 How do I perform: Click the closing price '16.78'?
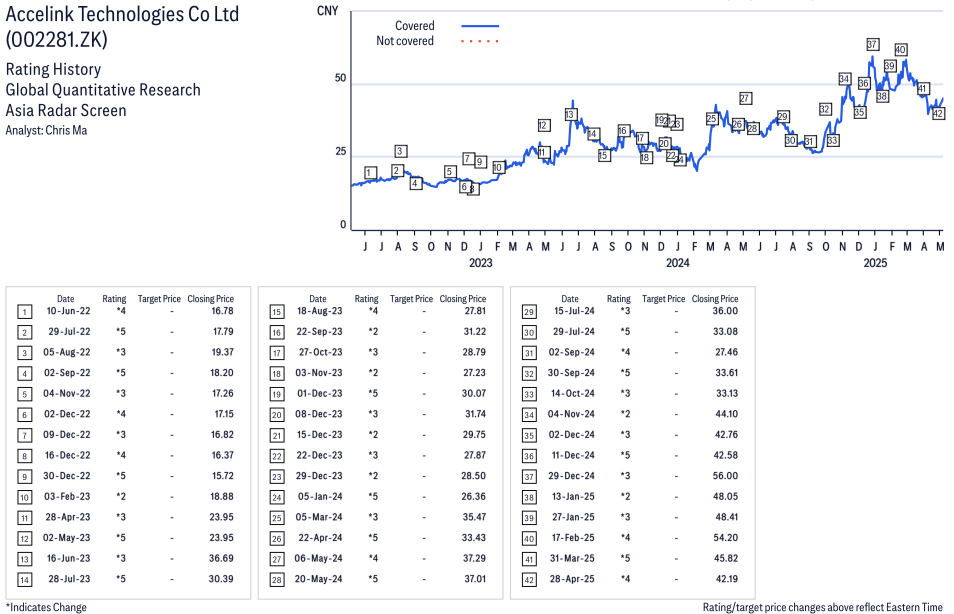pyautogui.click(x=222, y=311)
